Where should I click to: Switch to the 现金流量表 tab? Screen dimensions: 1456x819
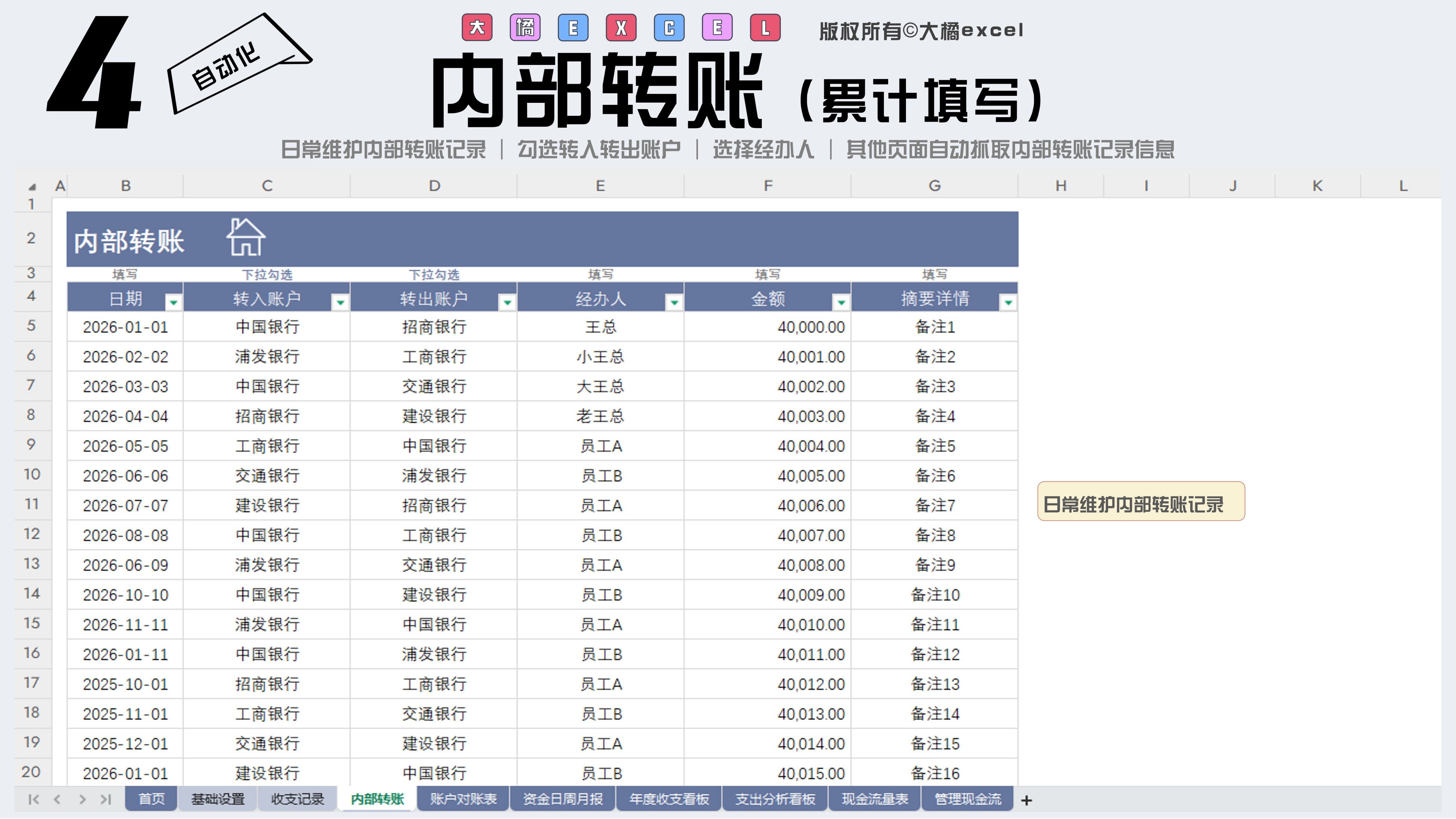(875, 799)
